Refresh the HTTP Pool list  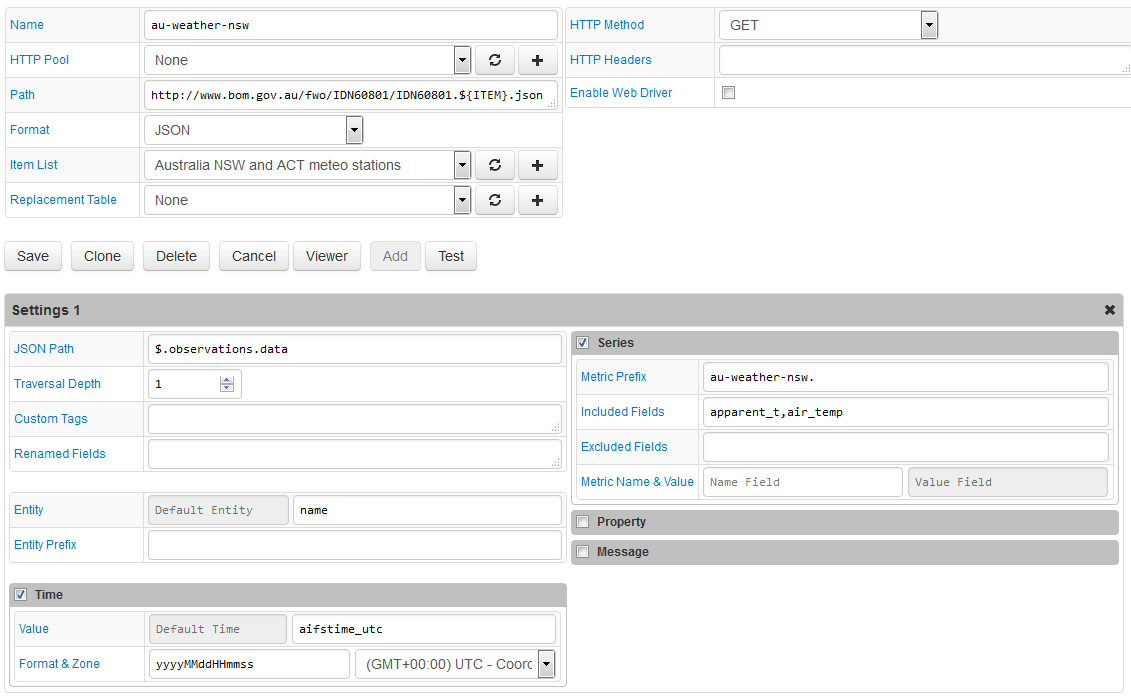coord(495,60)
